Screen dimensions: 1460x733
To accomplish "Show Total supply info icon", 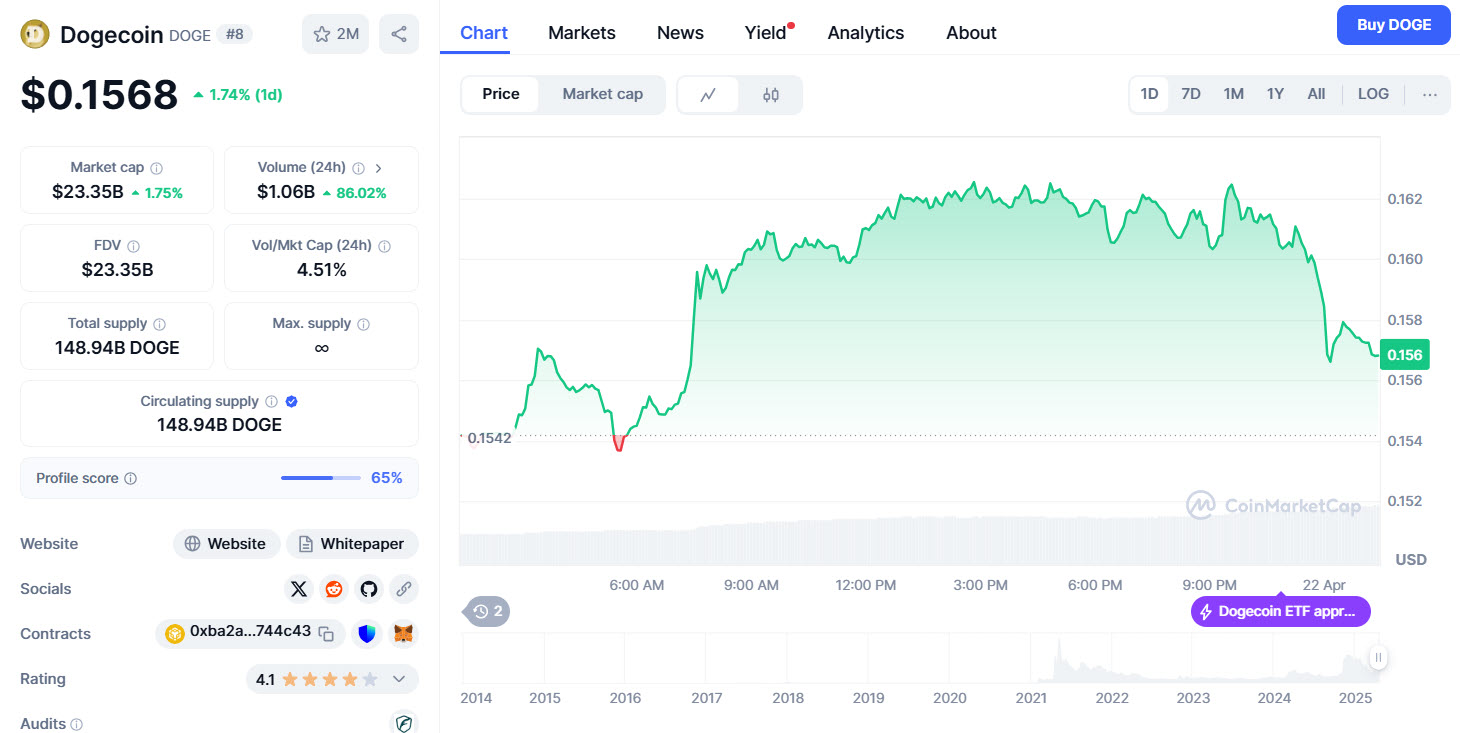I will coord(160,324).
